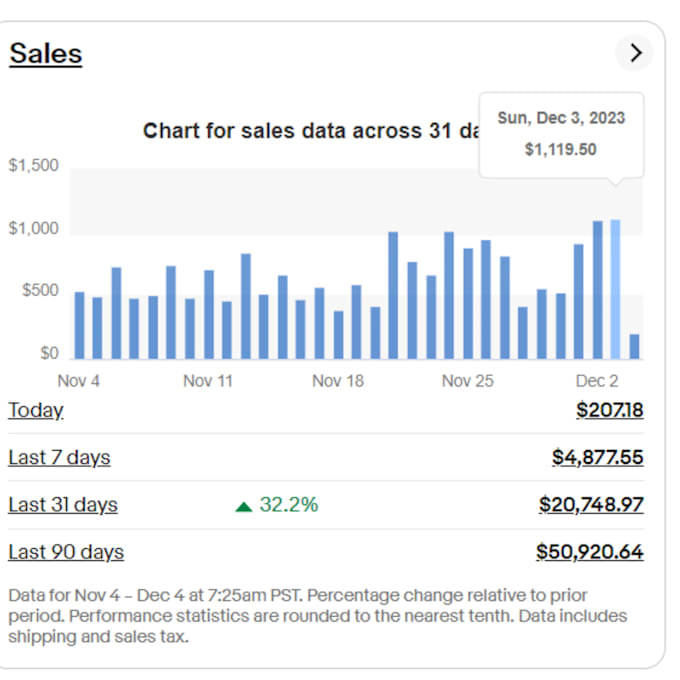Click the Nov 18 axis label

pyautogui.click(x=338, y=381)
